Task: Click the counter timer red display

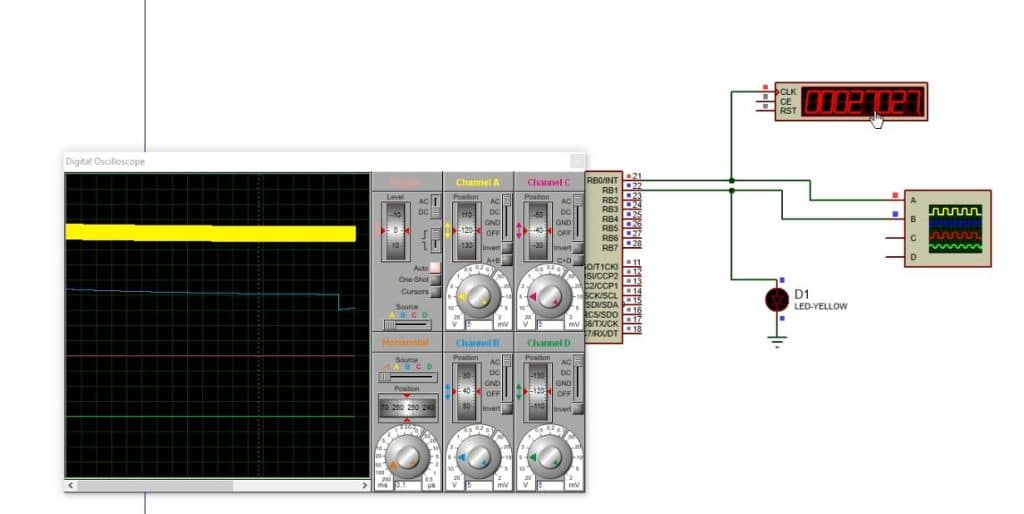Action: (x=863, y=102)
